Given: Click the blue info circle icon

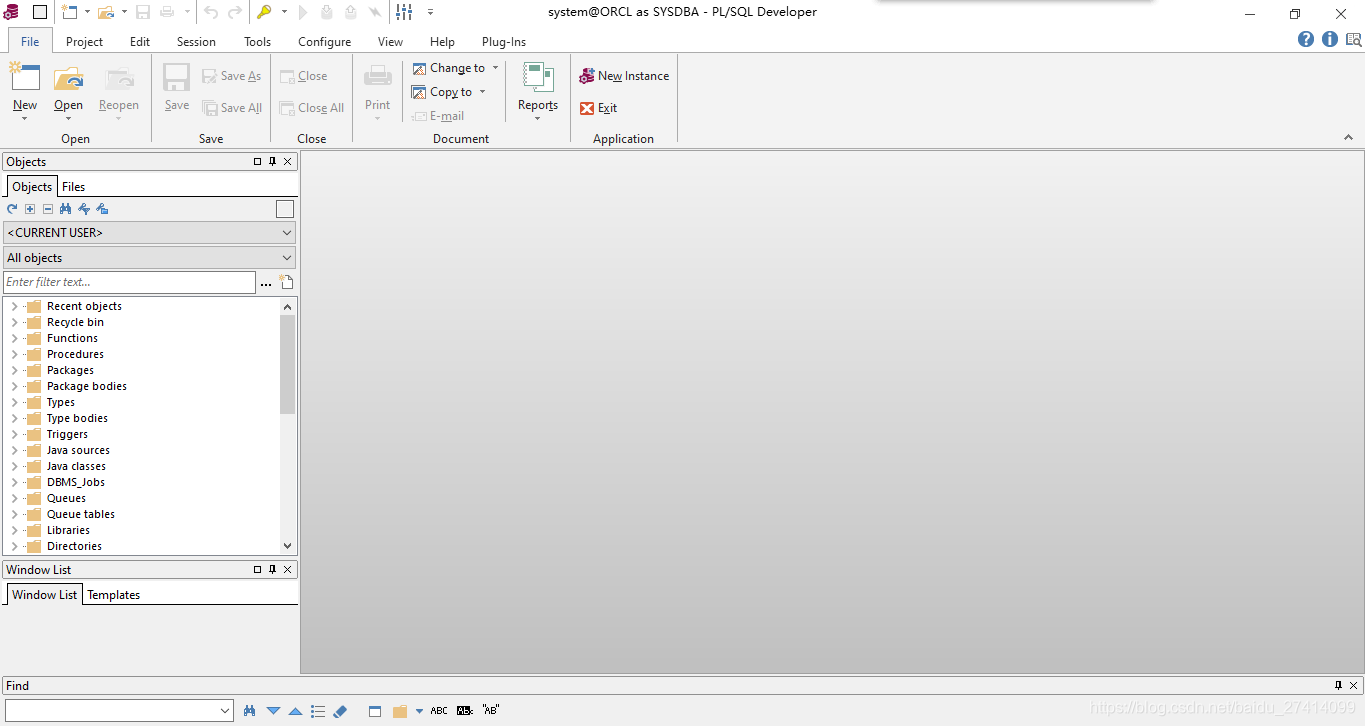Looking at the screenshot, I should click(x=1330, y=39).
